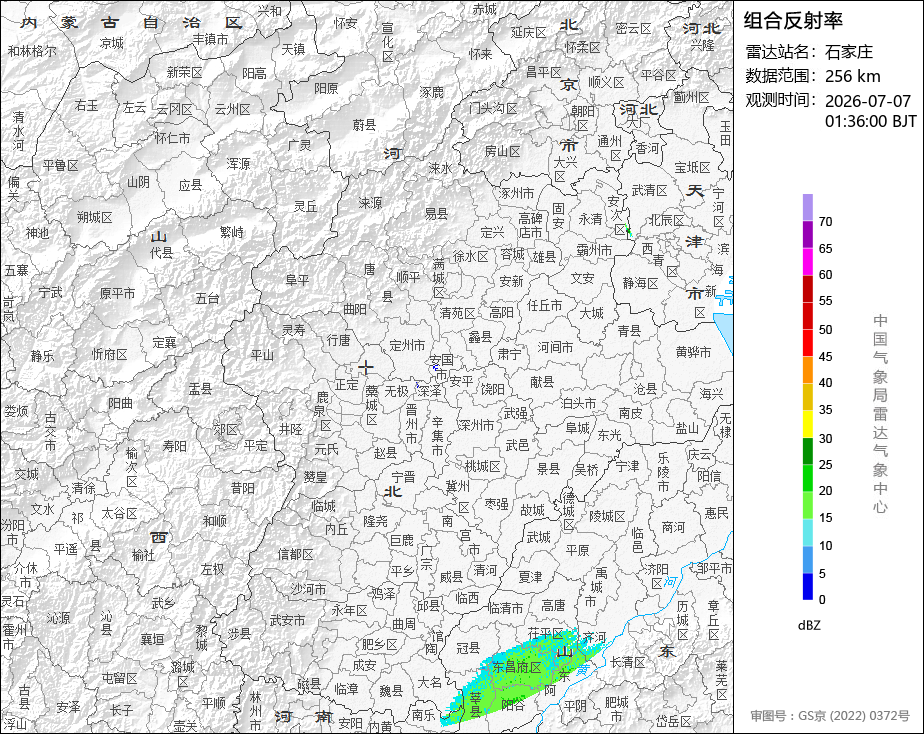This screenshot has height=734, width=924.
Task: Click the 60–65 dBZ magenta legend swatch
Action: [807, 262]
